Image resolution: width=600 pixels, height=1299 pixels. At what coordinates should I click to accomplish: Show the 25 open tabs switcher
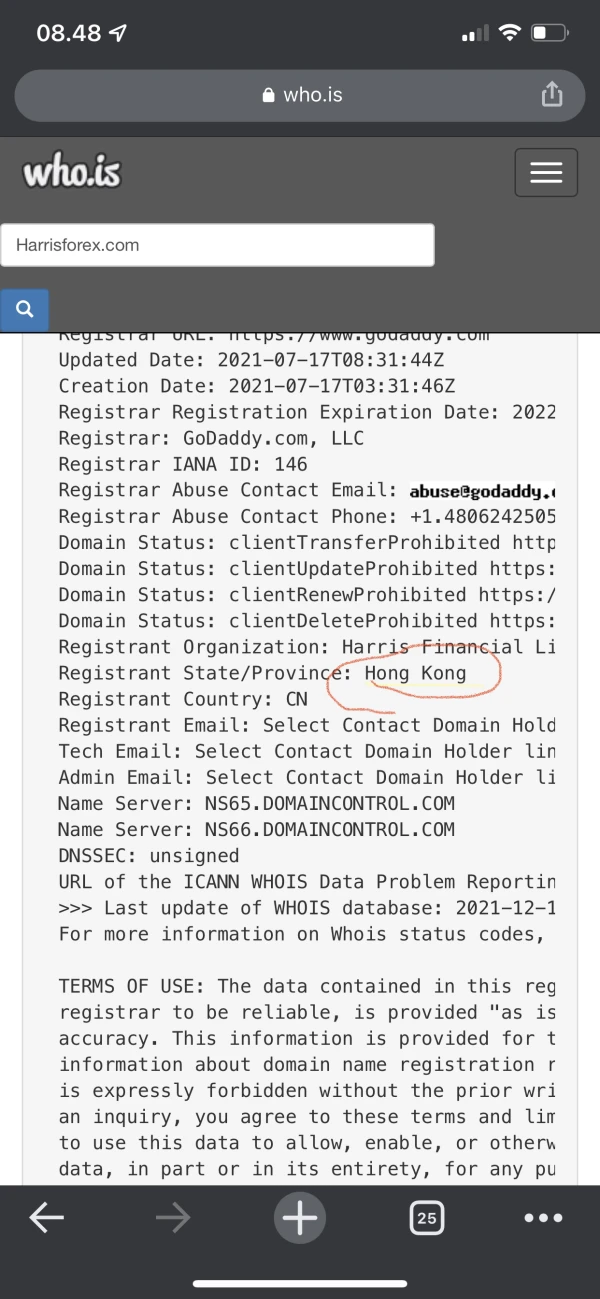pos(427,1217)
